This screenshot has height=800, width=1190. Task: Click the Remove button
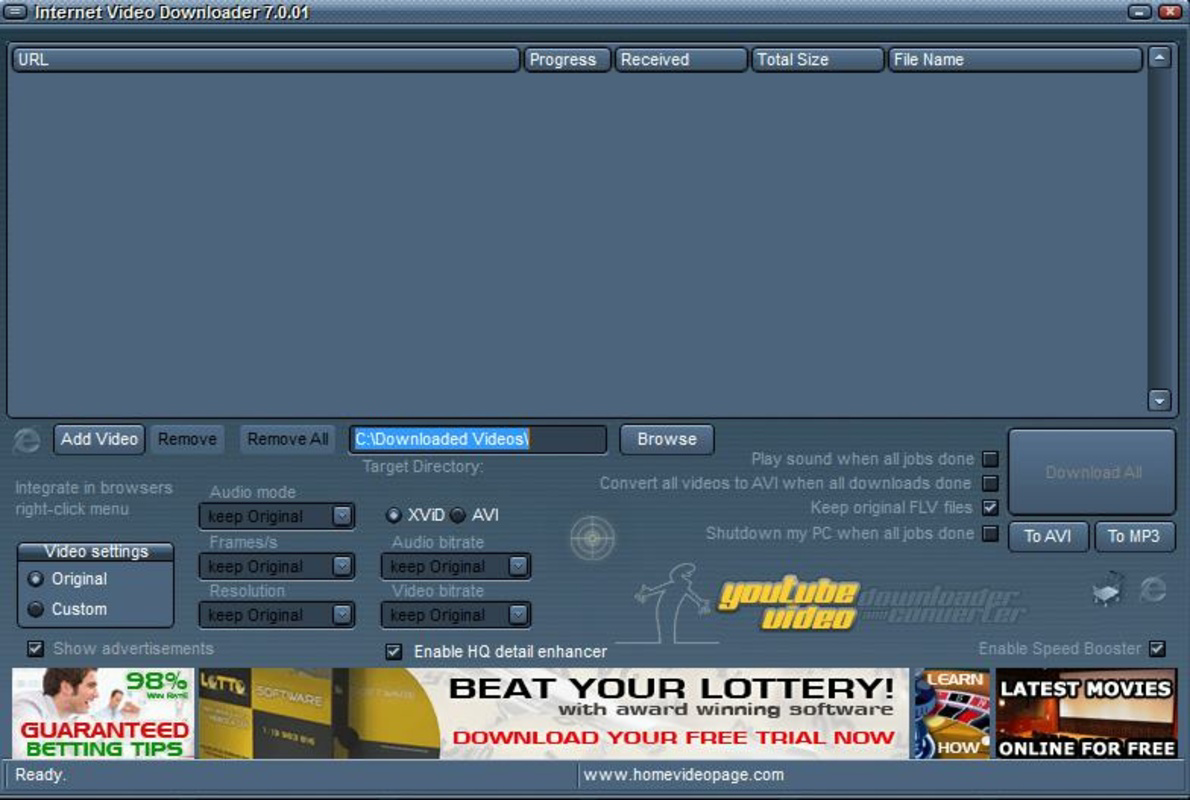click(x=187, y=439)
